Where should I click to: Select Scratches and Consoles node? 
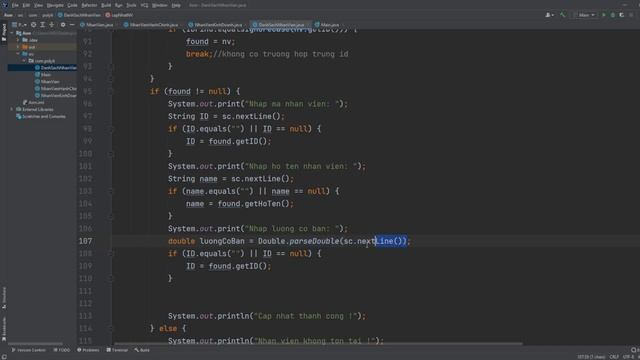(x=40, y=116)
